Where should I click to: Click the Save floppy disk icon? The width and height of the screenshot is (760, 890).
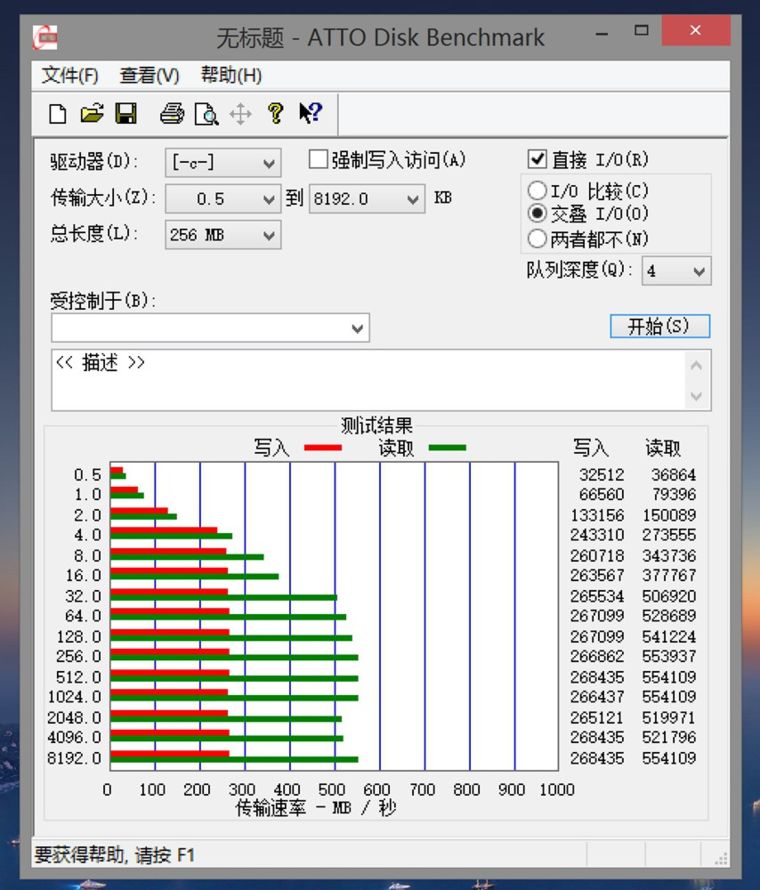tap(126, 114)
